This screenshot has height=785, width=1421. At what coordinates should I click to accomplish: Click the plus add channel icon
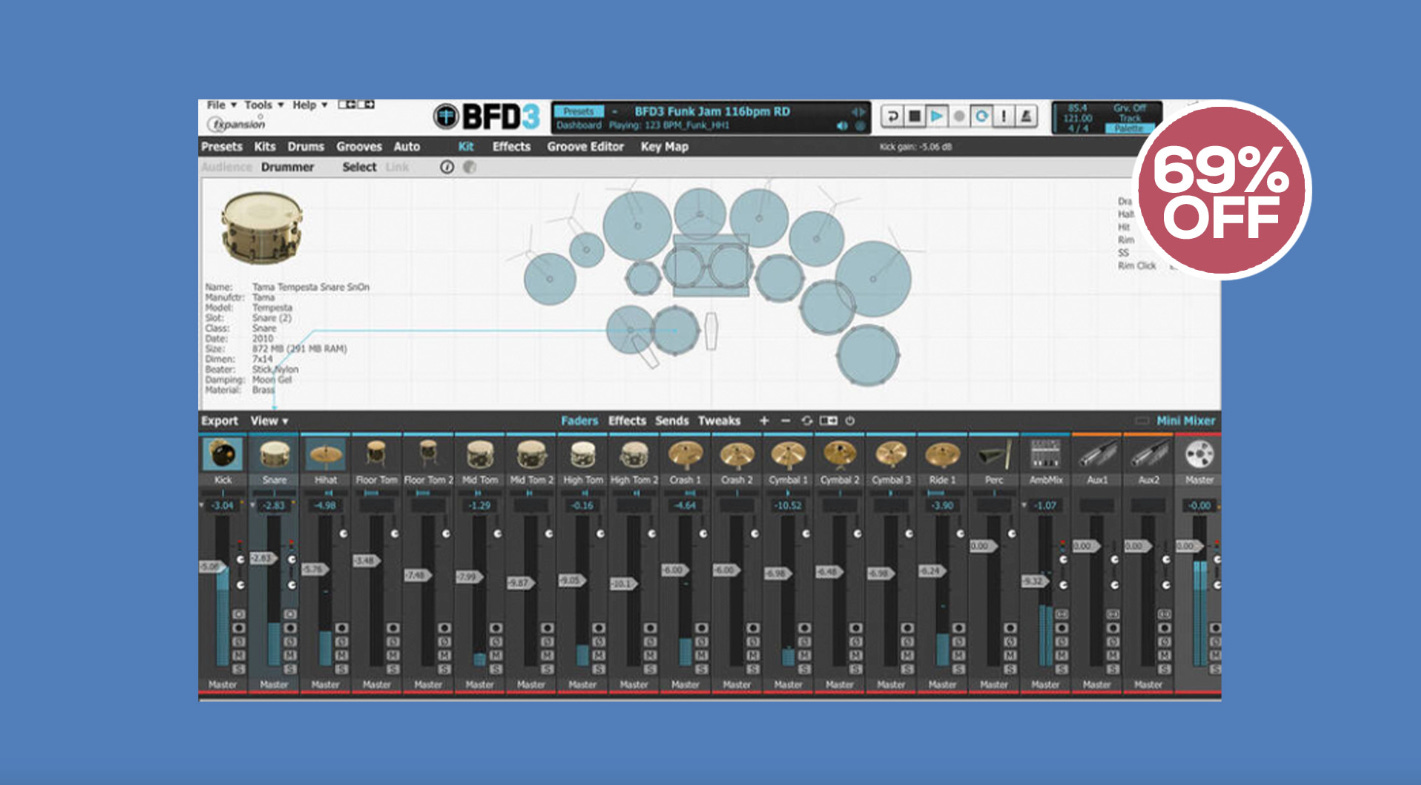click(x=764, y=421)
